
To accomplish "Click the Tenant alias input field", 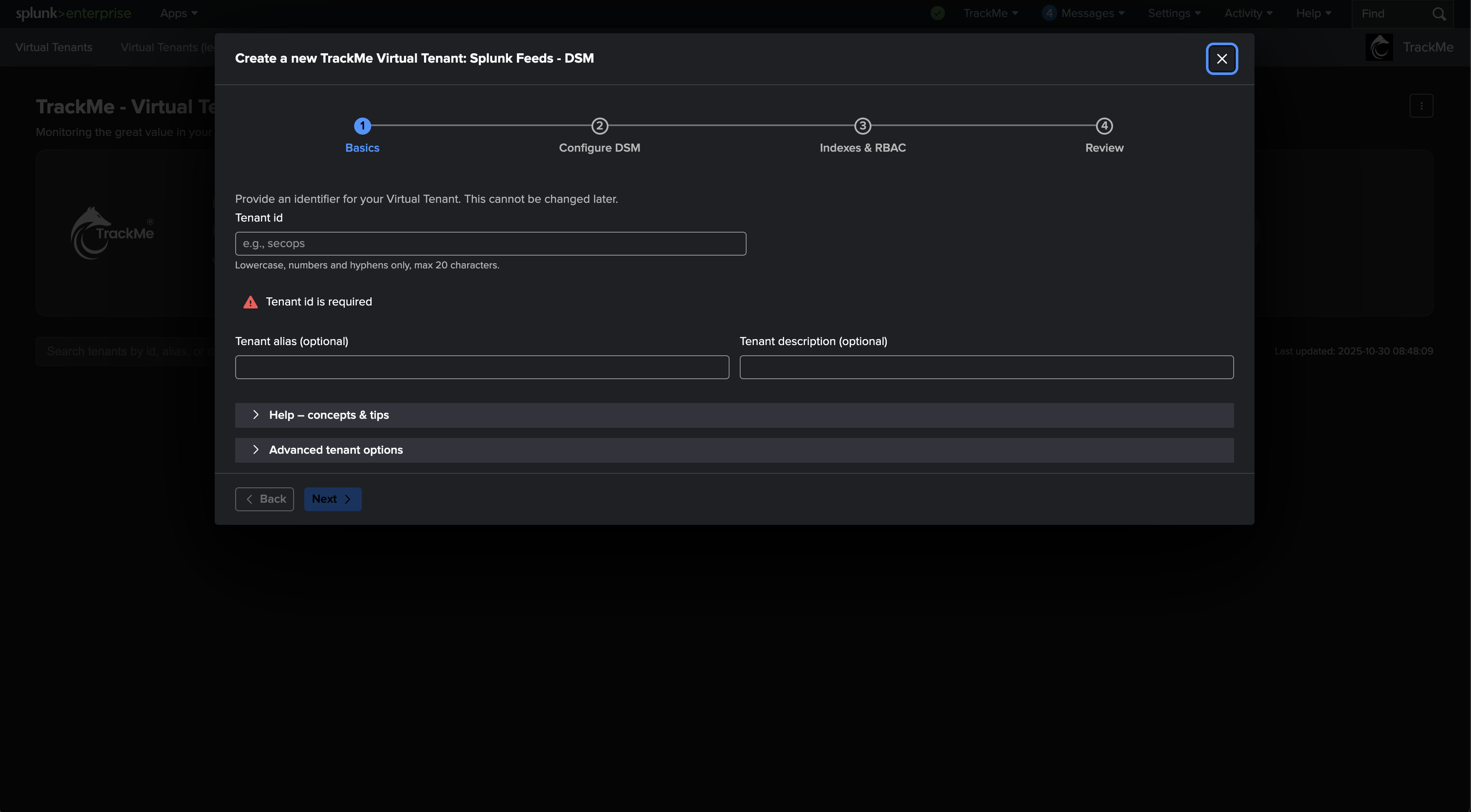I will [482, 367].
